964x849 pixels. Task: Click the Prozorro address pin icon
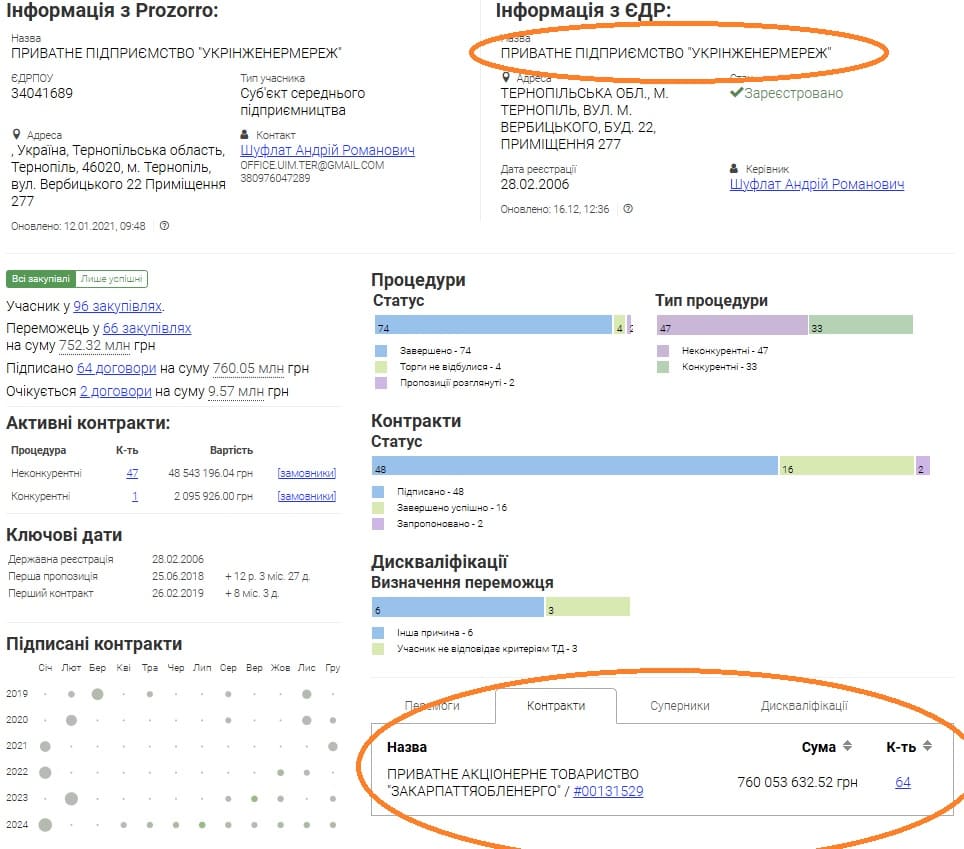(x=16, y=135)
